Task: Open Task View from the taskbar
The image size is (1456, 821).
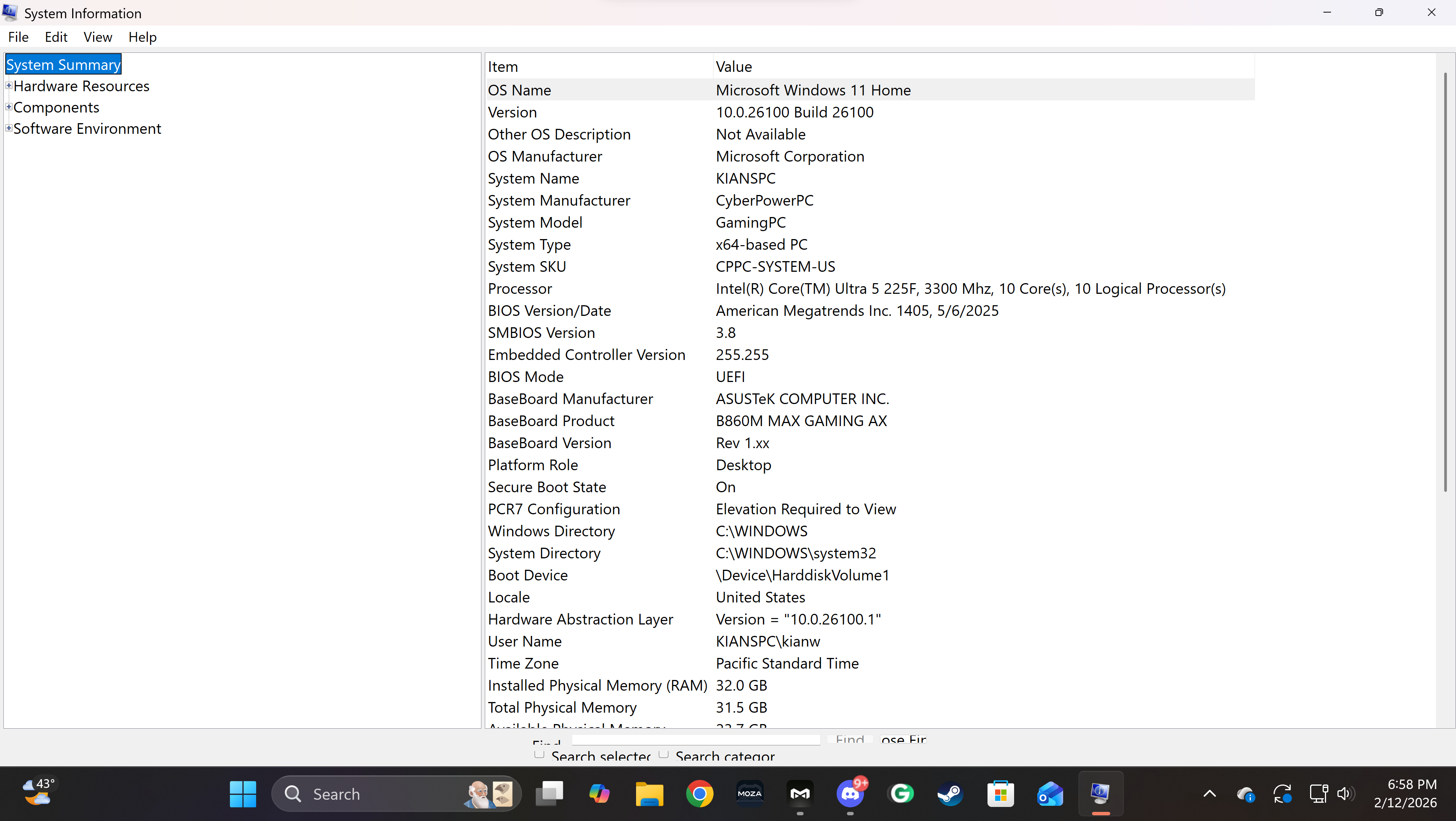Action: 549,794
